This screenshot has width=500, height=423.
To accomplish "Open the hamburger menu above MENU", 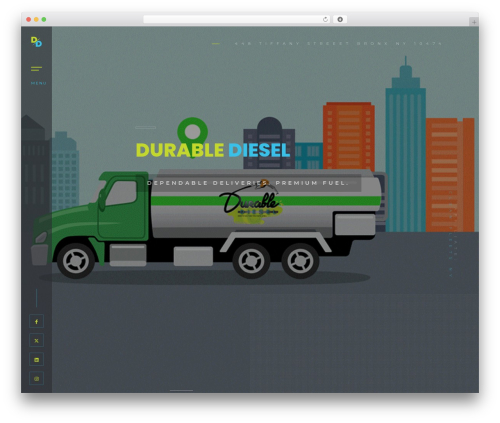I will click(x=36, y=69).
